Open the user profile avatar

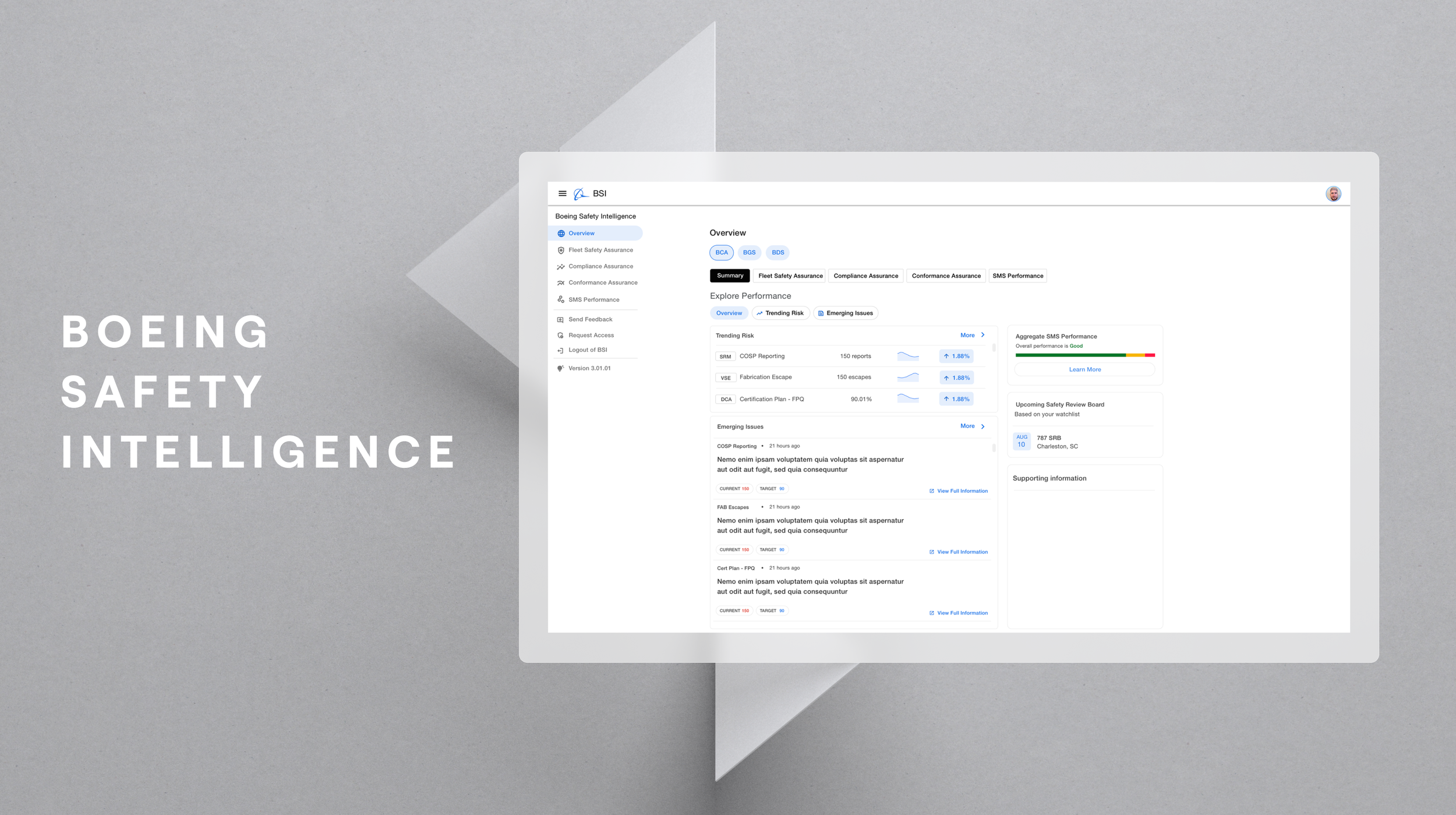pos(1333,194)
